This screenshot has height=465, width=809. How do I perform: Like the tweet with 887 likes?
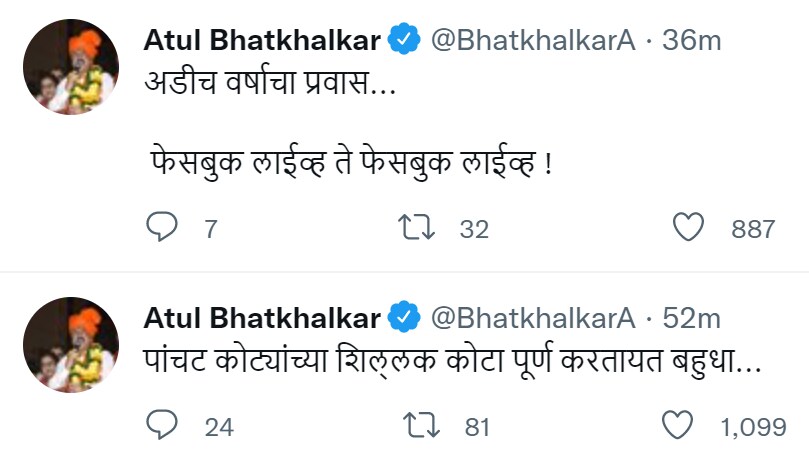point(688,227)
